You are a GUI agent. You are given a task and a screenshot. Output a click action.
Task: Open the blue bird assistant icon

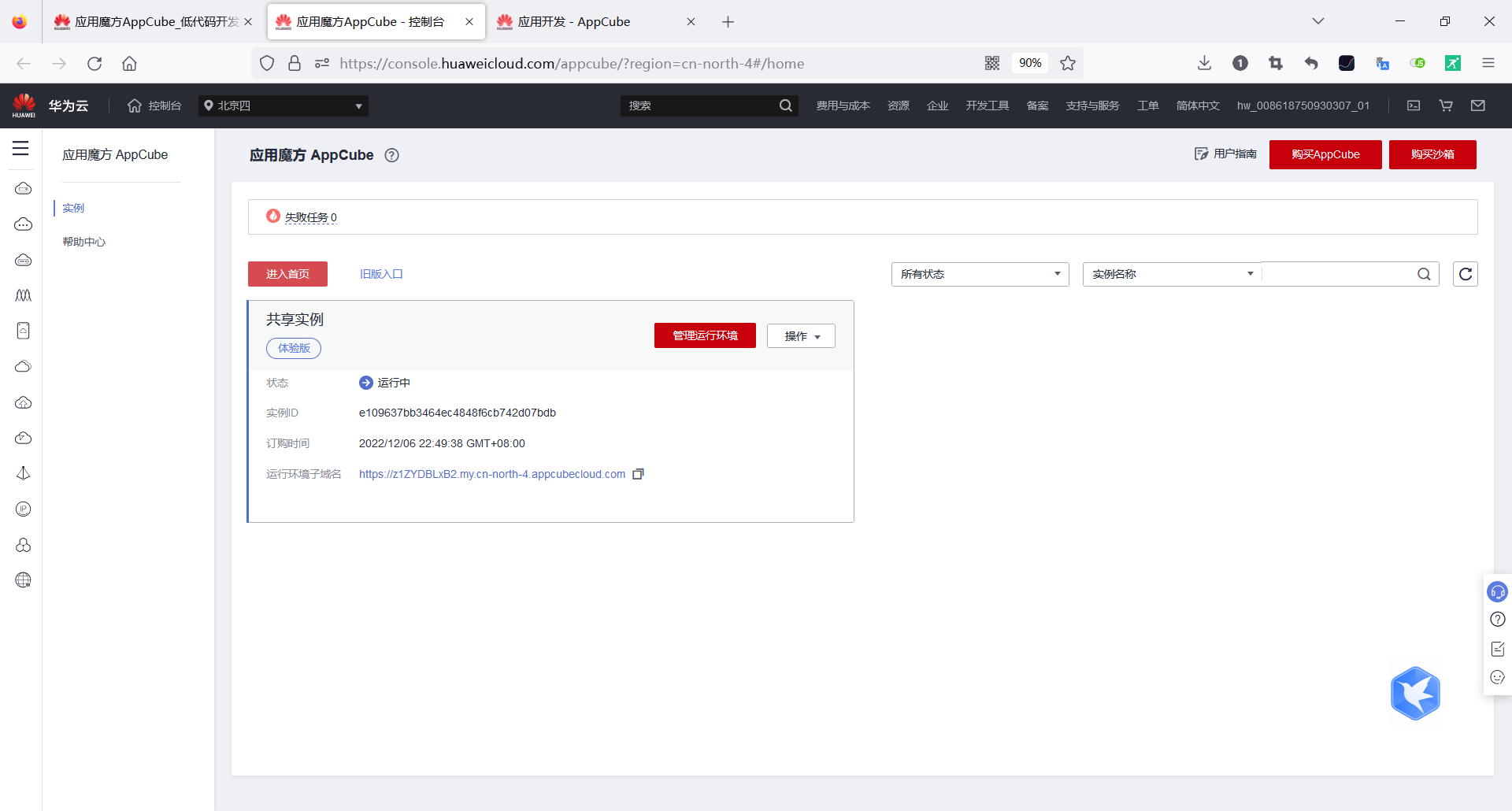click(x=1415, y=694)
